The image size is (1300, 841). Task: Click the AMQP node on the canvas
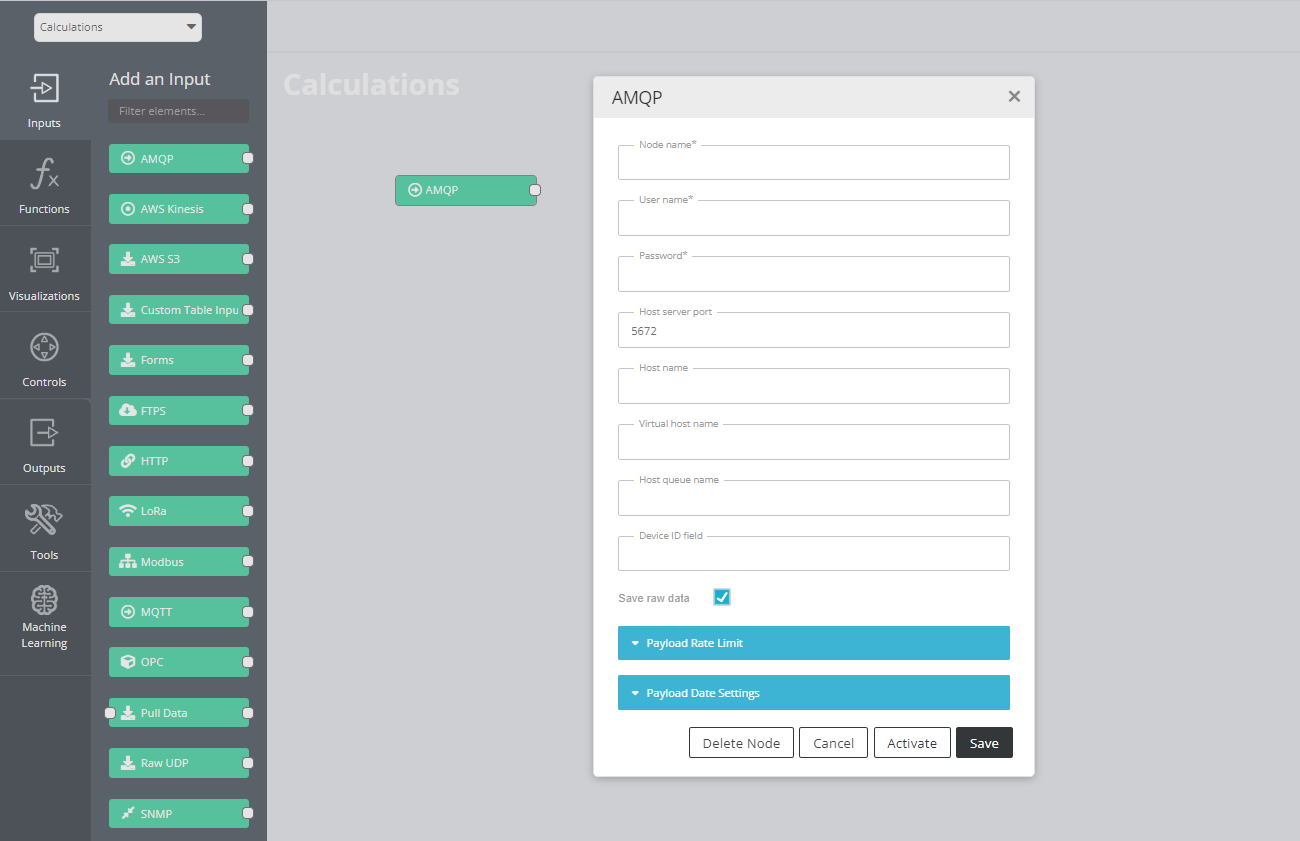point(466,190)
